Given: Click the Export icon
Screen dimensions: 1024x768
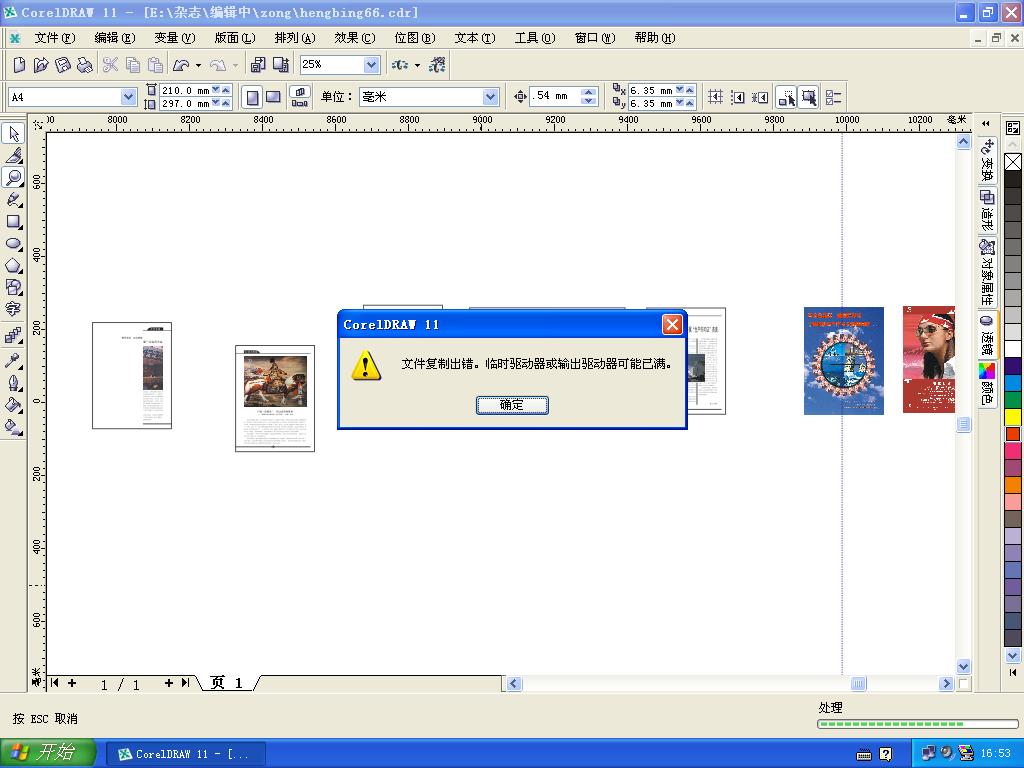Looking at the screenshot, I should pyautogui.click(x=281, y=65).
